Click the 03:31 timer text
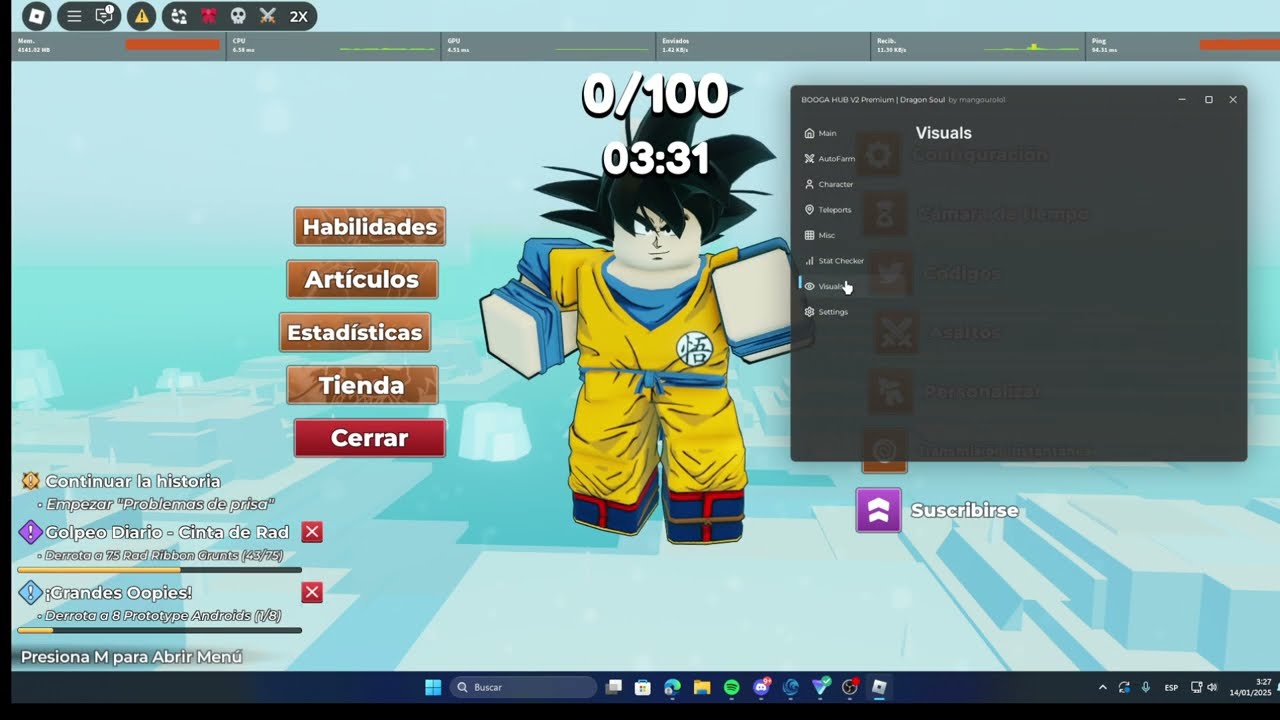Screen dimensions: 1280x720 [656, 159]
